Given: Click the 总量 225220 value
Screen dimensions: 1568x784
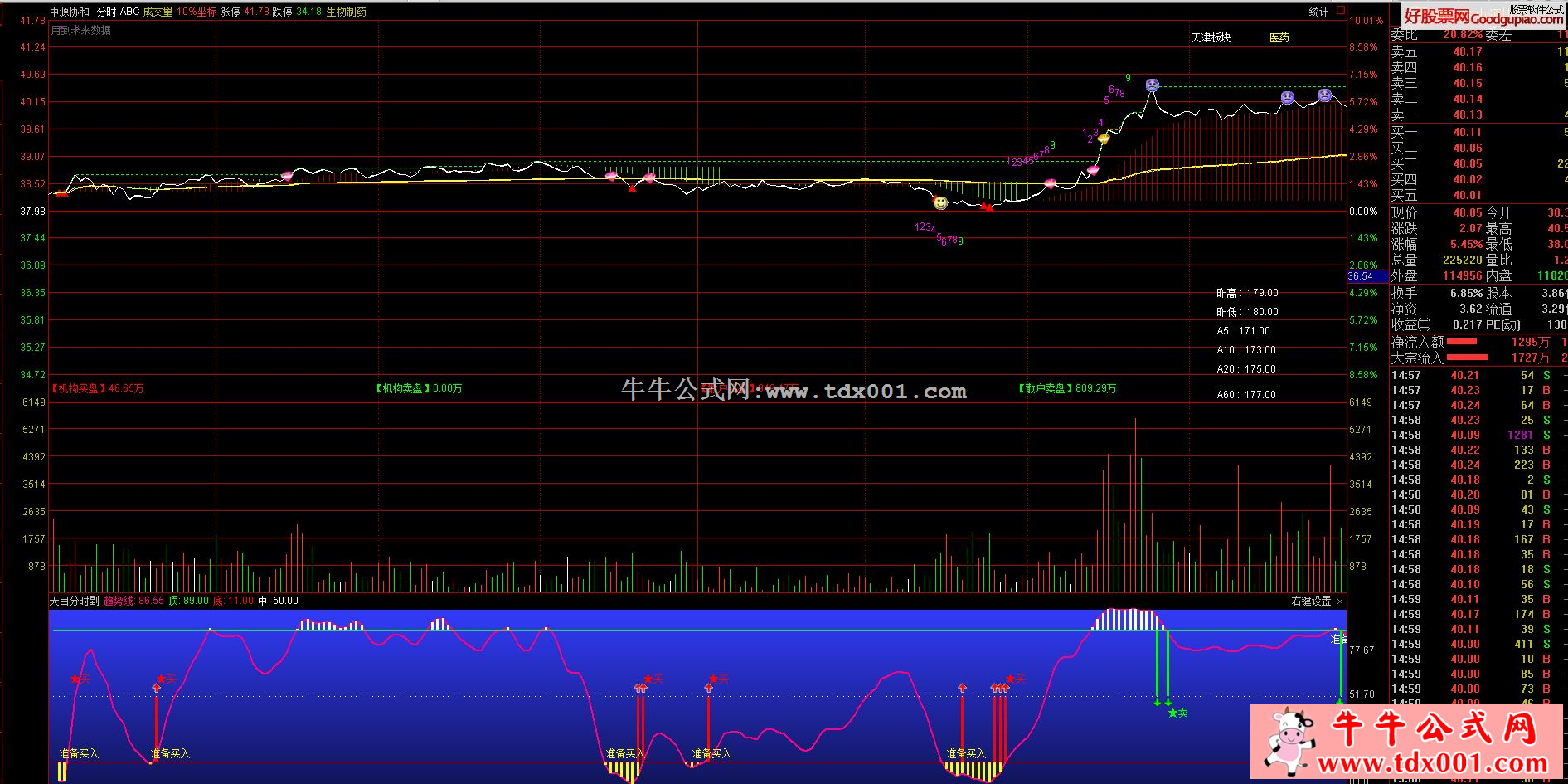Looking at the screenshot, I should [x=1462, y=260].
